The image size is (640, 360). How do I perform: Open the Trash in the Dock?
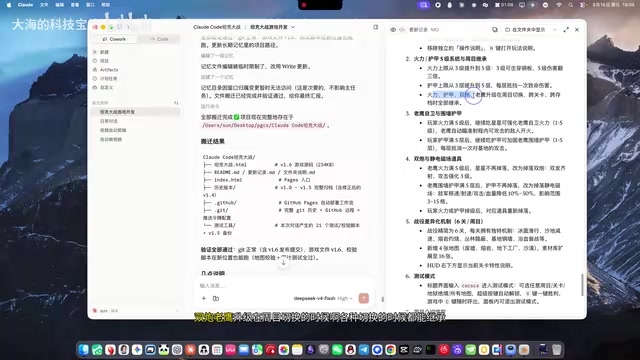pyautogui.click(x=557, y=350)
